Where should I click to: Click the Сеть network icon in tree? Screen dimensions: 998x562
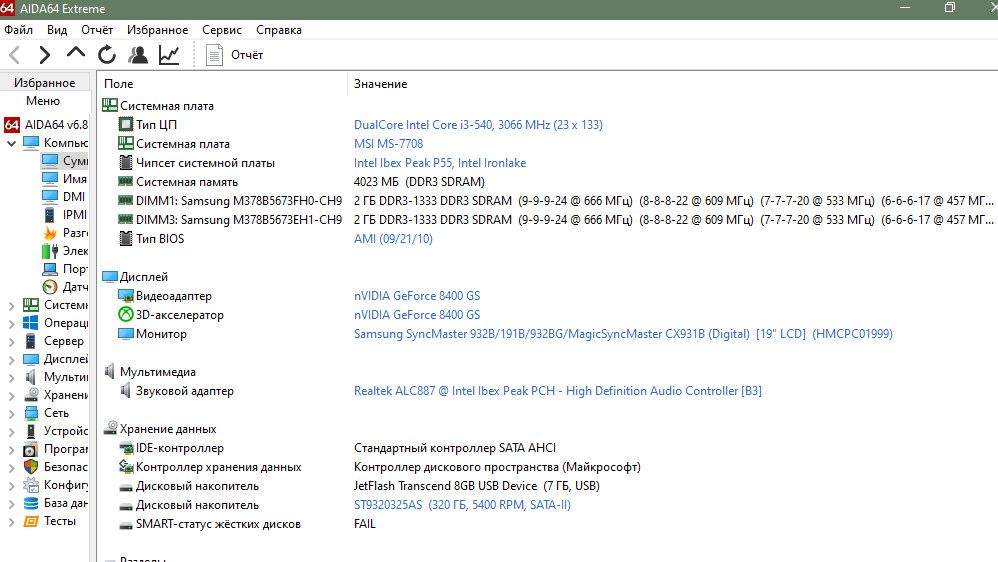pyautogui.click(x=31, y=413)
